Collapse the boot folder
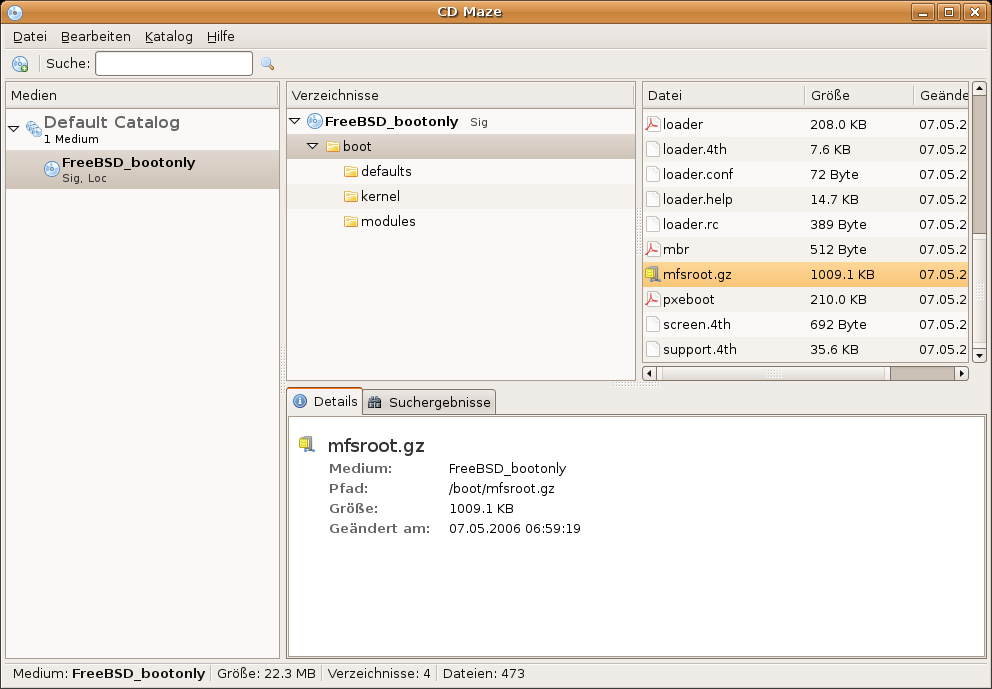Screen dimensions: 992x689 [x=313, y=146]
